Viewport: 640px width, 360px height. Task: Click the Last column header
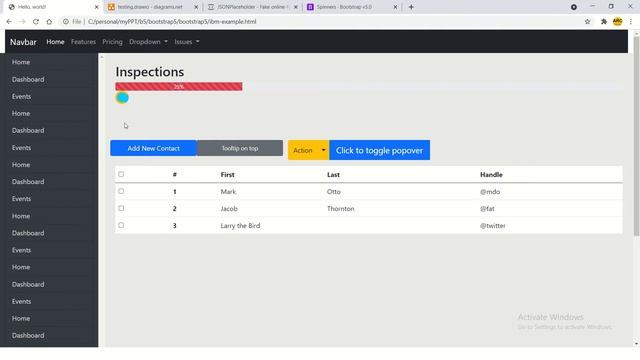tap(333, 175)
